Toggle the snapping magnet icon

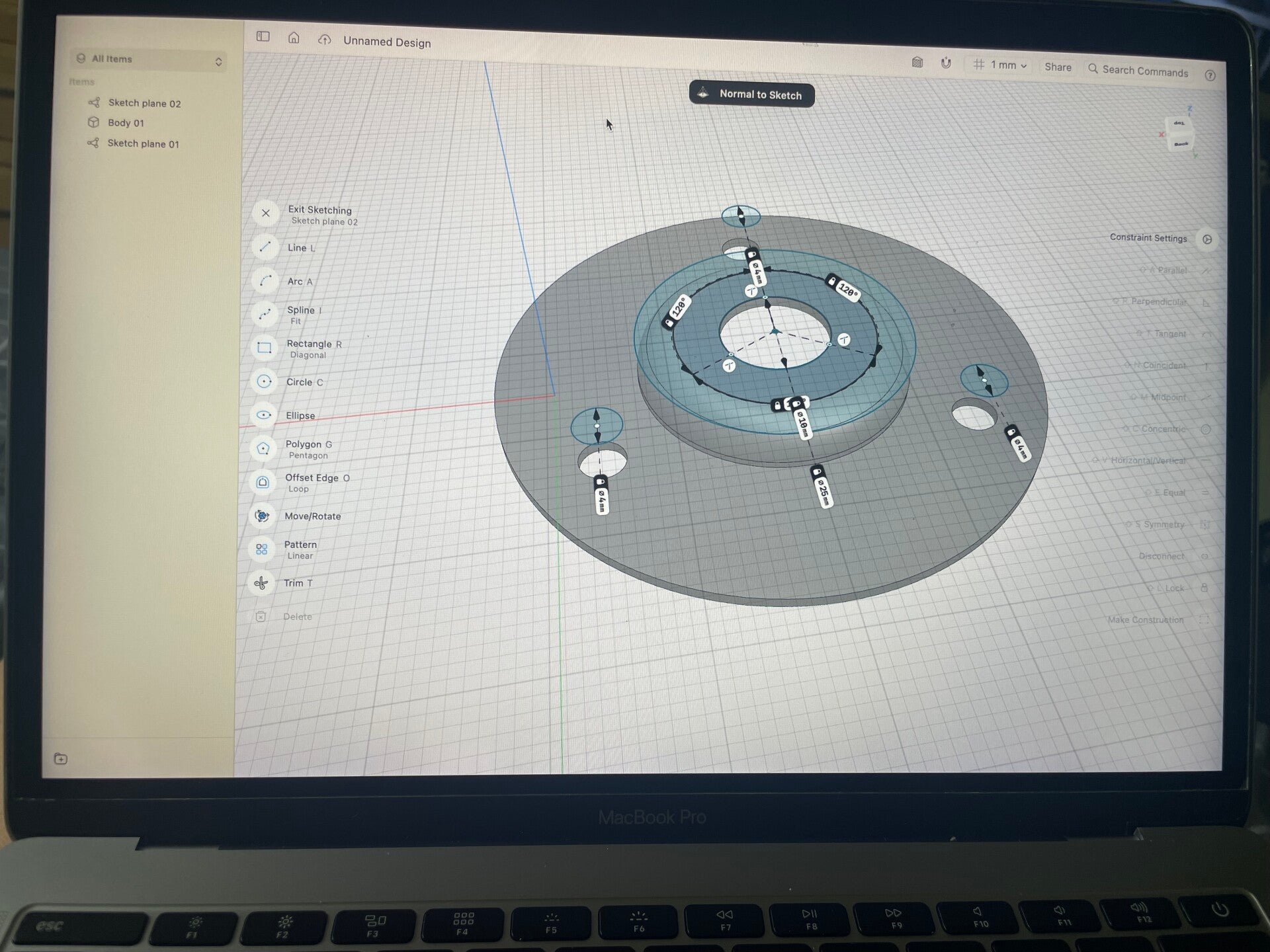click(946, 63)
